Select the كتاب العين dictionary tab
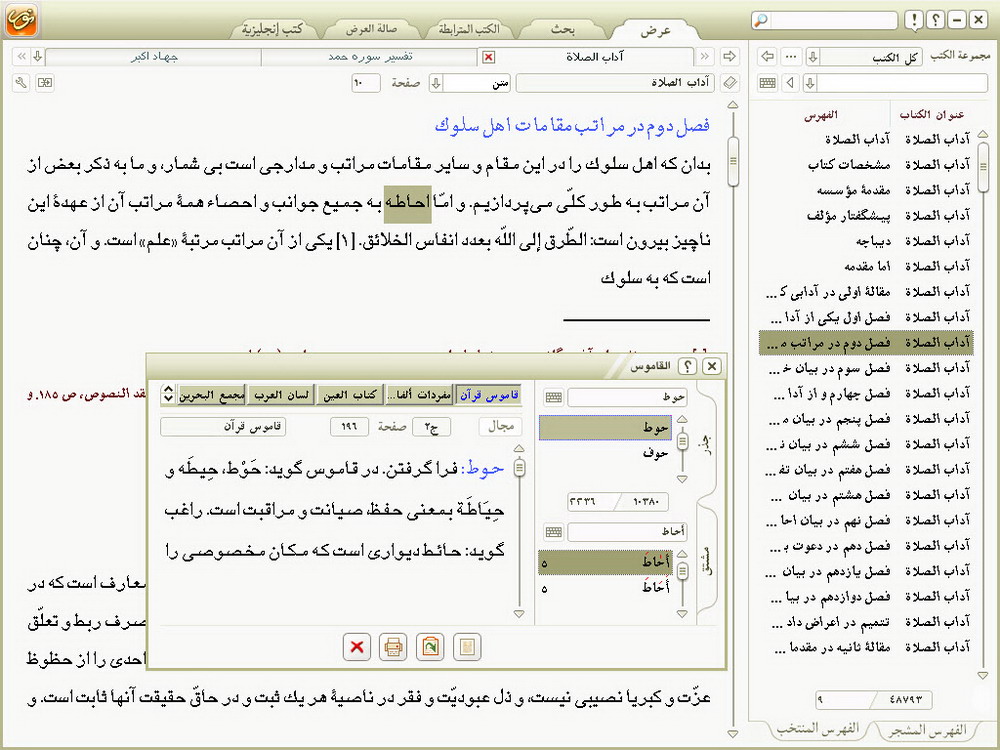Screen dimensions: 1000x750 [x=349, y=395]
